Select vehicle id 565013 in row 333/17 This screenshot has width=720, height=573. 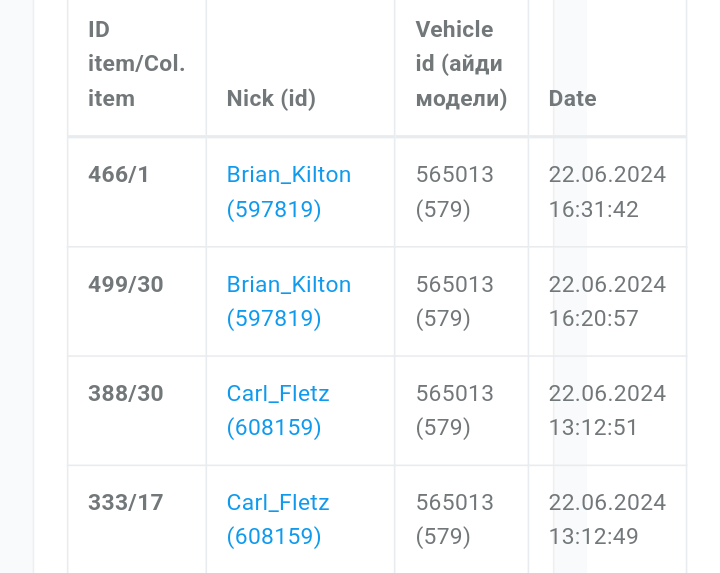point(454,503)
